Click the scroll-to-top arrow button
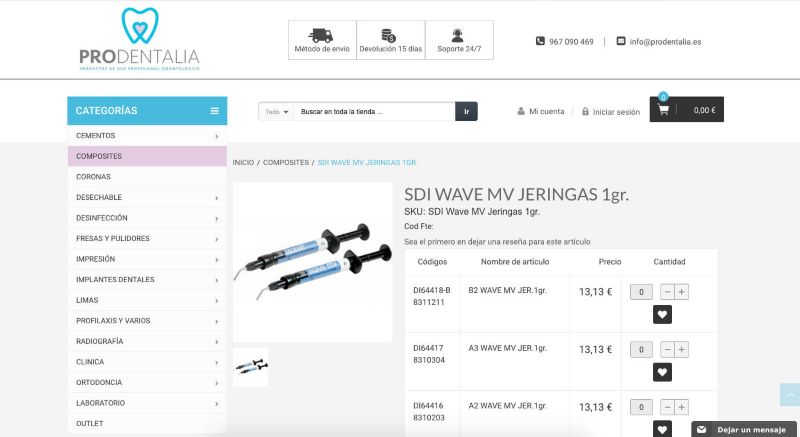Screen dimensions: 800x437 [790, 395]
